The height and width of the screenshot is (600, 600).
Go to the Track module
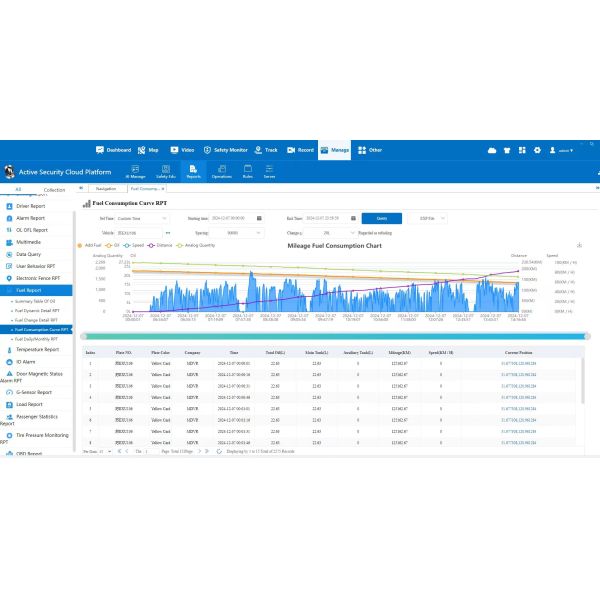266,149
